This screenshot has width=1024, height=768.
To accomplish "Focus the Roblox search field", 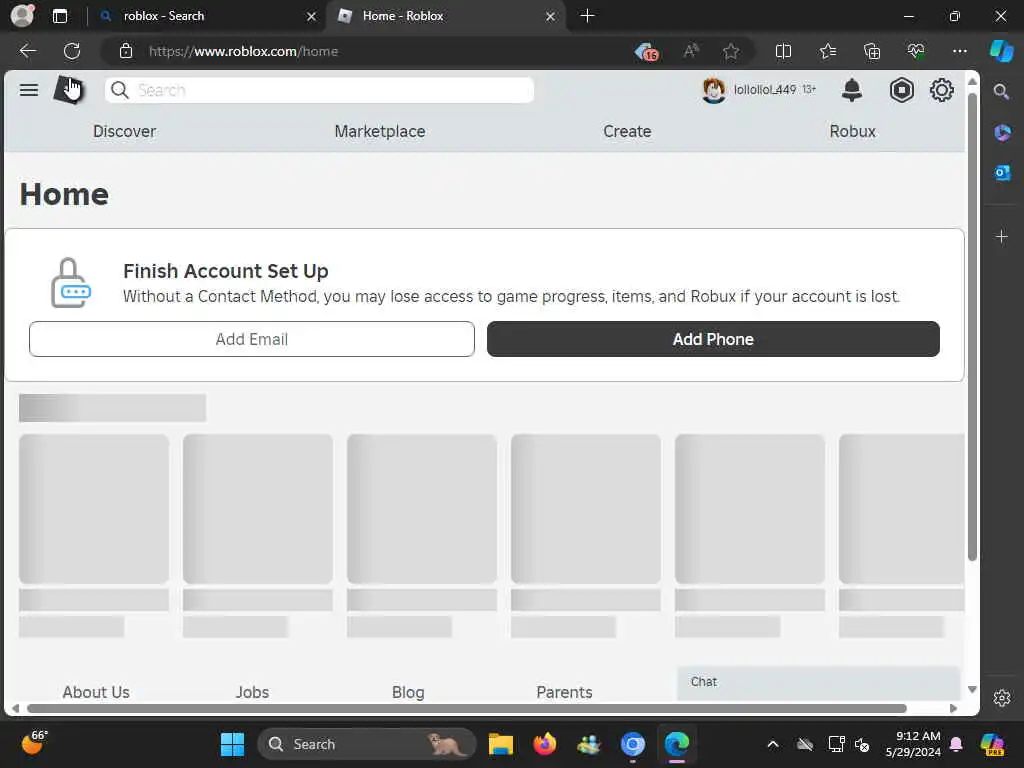I will [319, 90].
